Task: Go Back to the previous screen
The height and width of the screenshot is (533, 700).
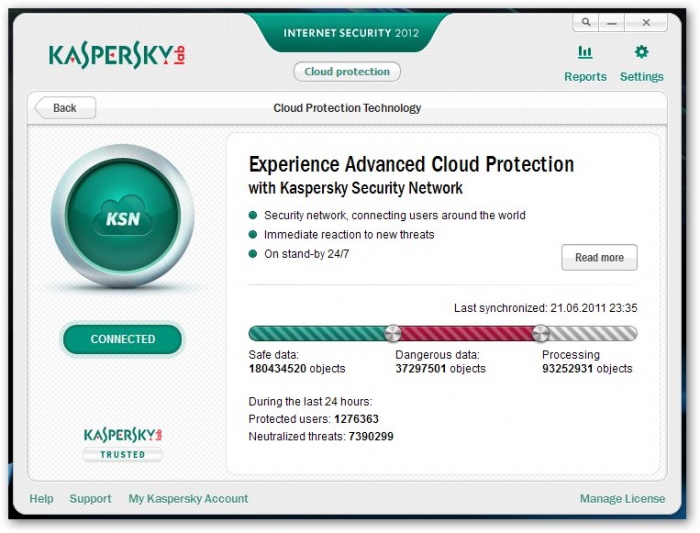Action: pyautogui.click(x=64, y=108)
